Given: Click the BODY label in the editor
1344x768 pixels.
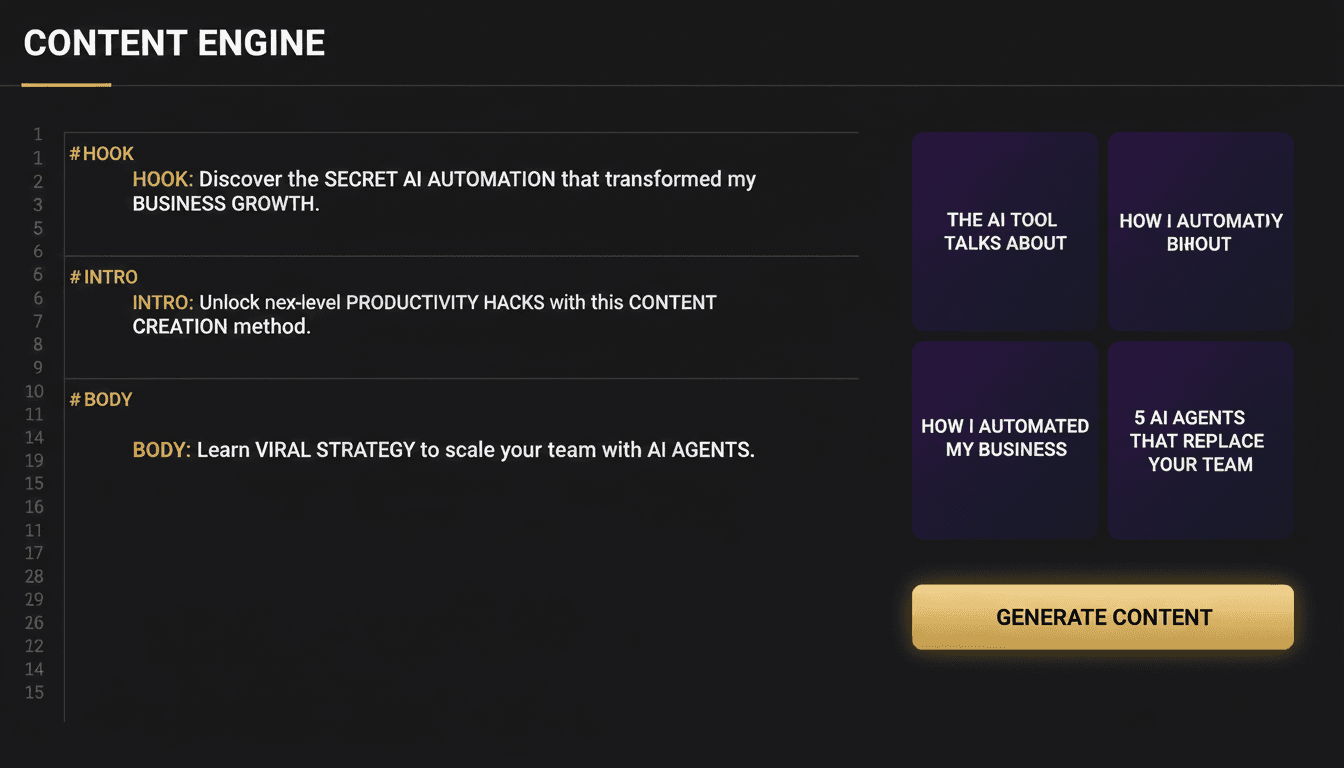Looking at the screenshot, I should pos(160,449).
